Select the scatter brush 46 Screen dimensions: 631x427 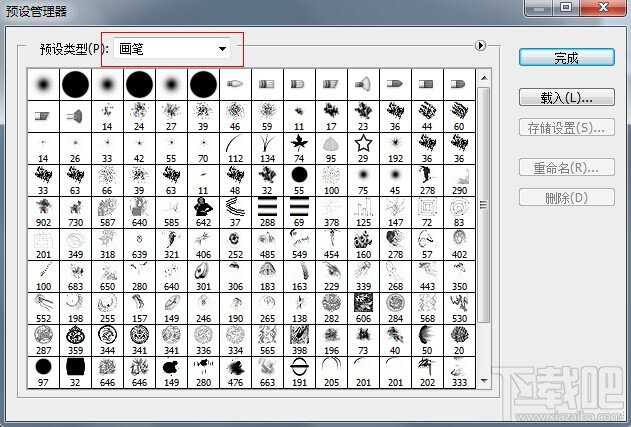pyautogui.click(x=235, y=116)
